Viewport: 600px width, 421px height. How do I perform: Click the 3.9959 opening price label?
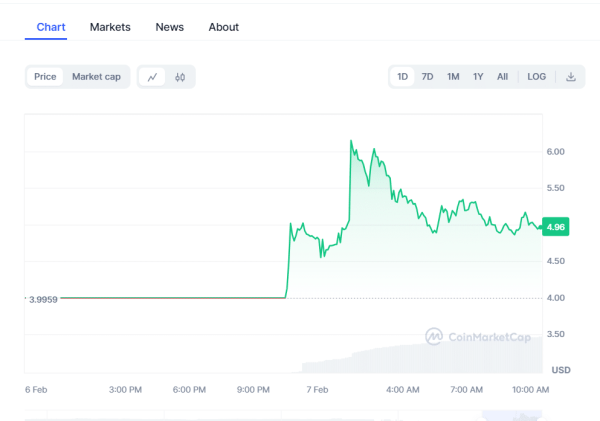coord(41,298)
